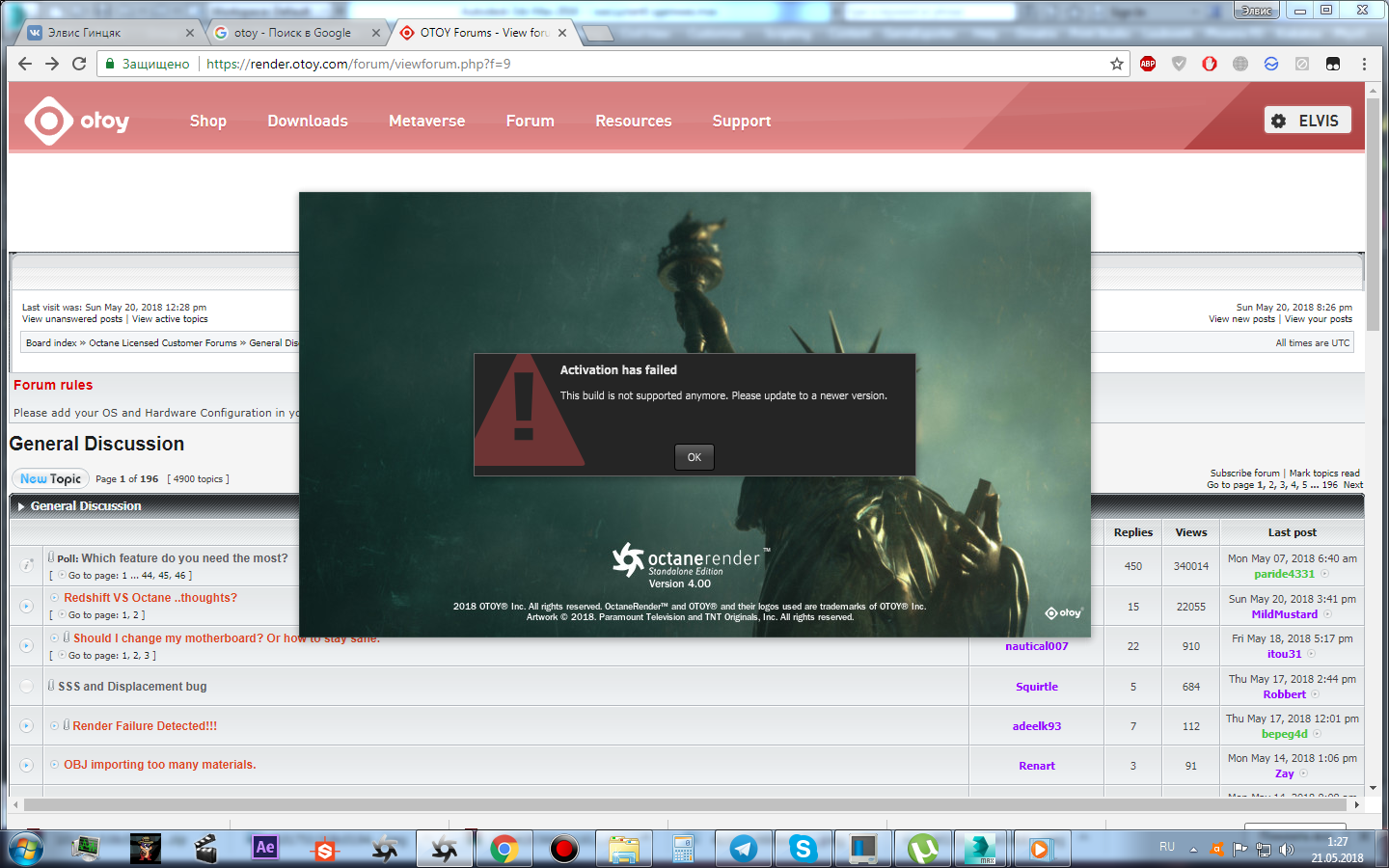1389x868 pixels.
Task: Click the red hand blocker extension icon
Action: pyautogui.click(x=1210, y=64)
